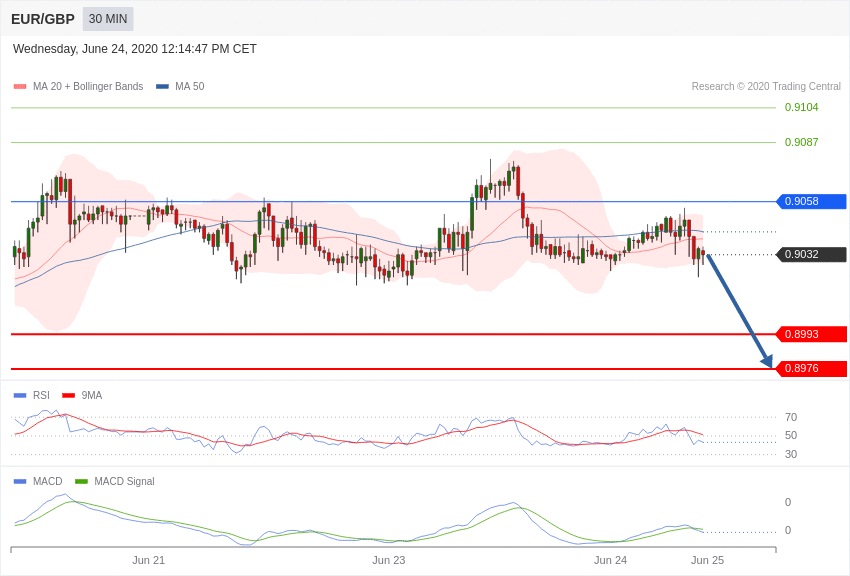Click the Jun 25 date axis label
Image resolution: width=850 pixels, height=576 pixels.
click(707, 560)
